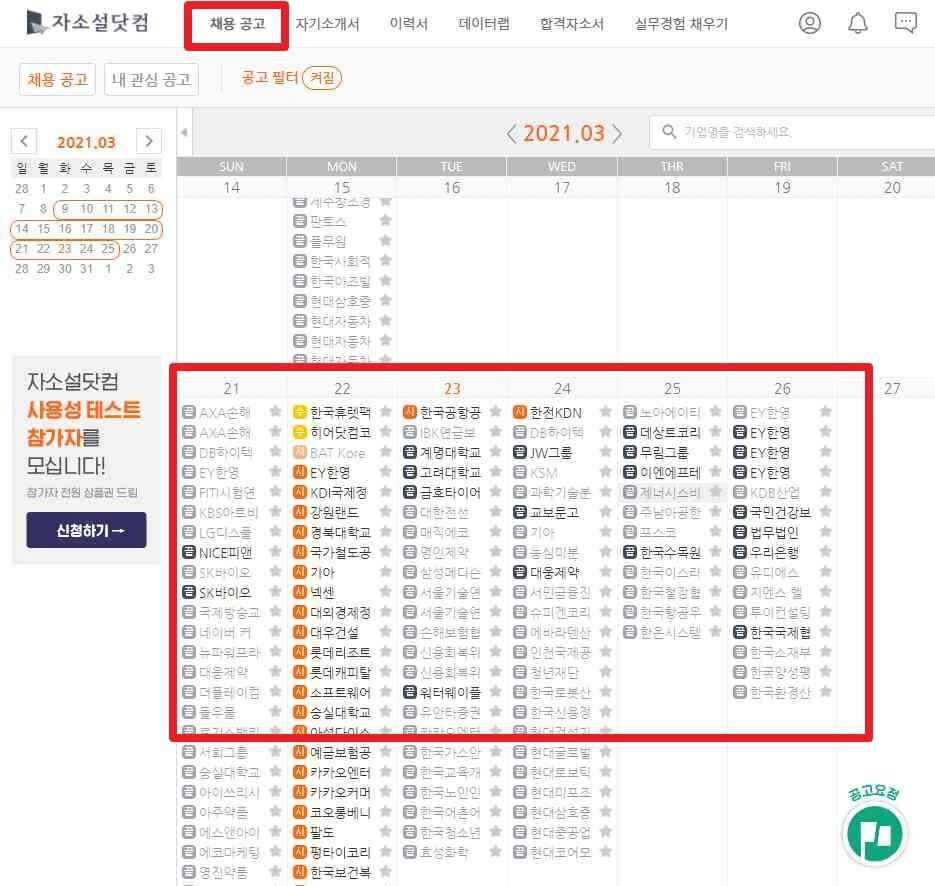Open the 이엔에프테 job posting

(x=670, y=472)
